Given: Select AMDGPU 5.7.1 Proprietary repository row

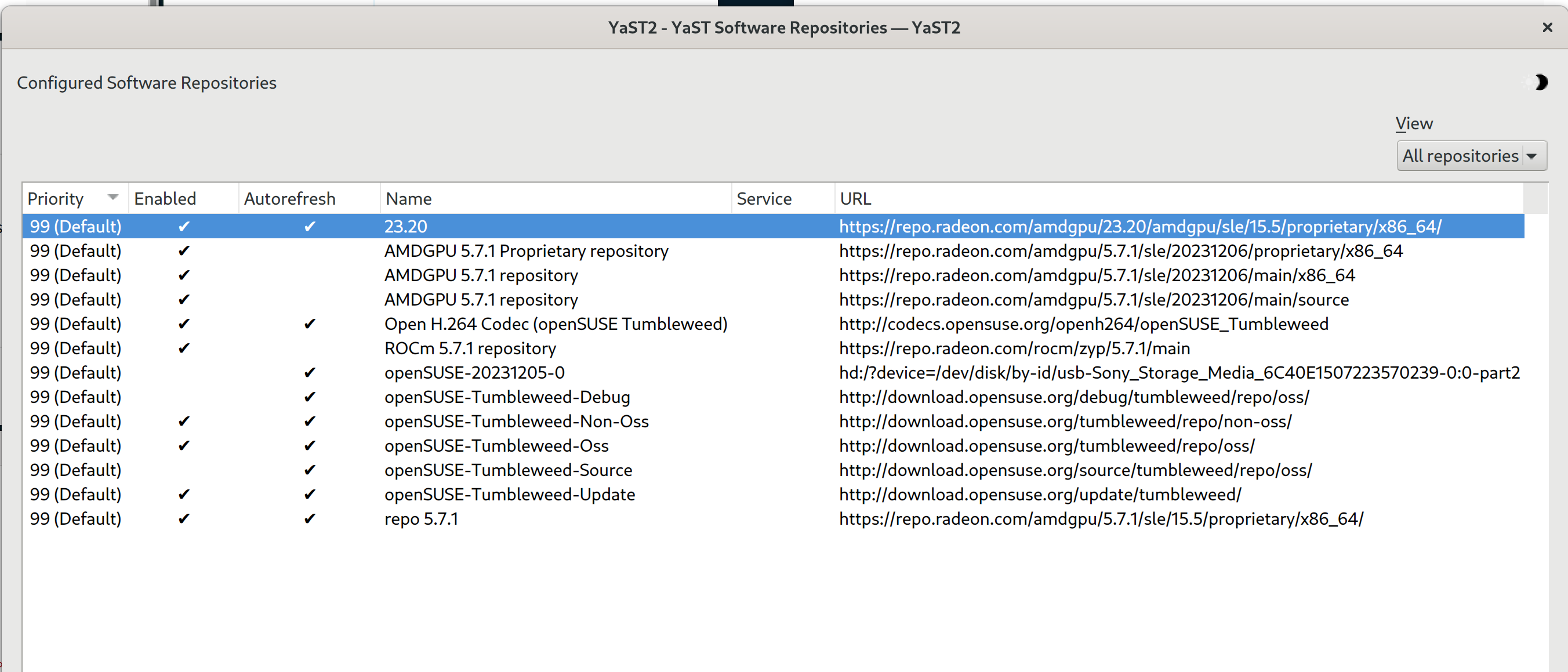Looking at the screenshot, I should pyautogui.click(x=526, y=251).
